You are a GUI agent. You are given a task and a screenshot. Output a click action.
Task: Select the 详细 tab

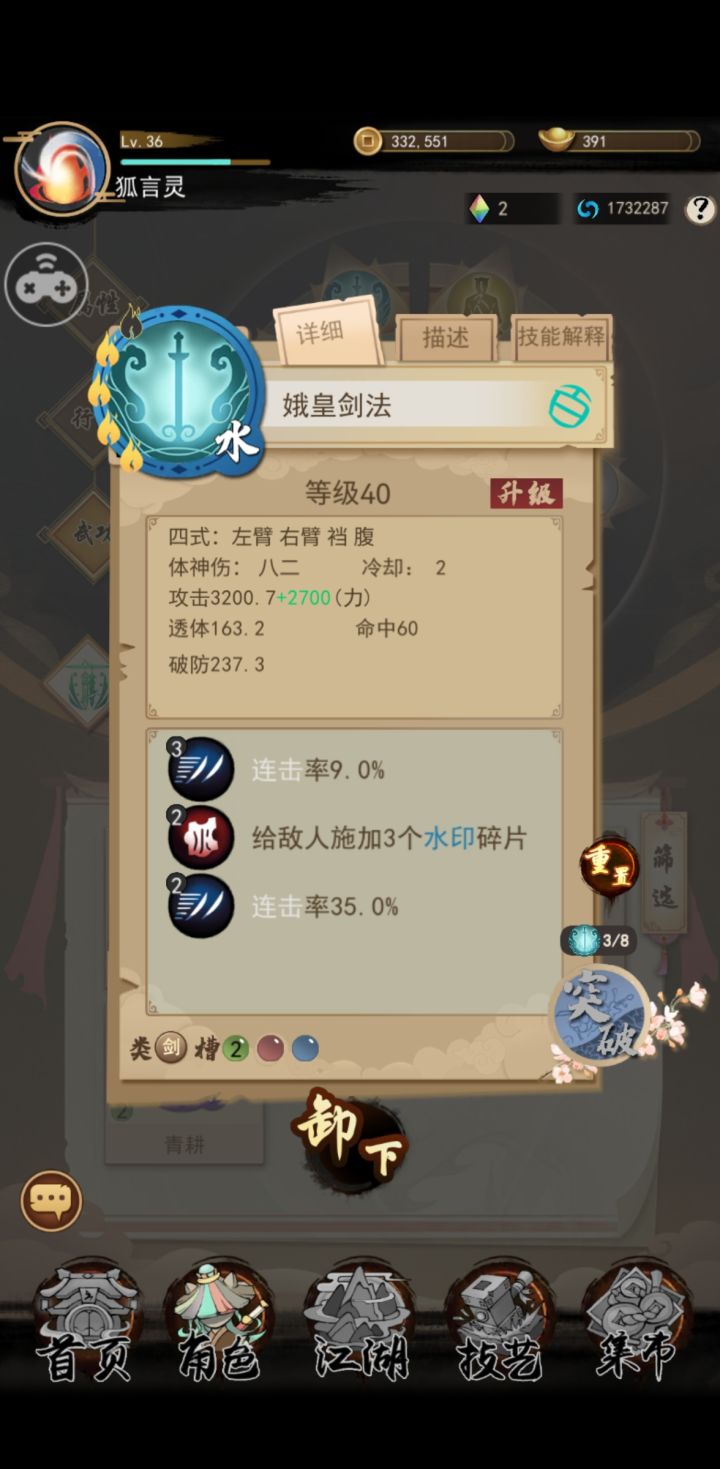coord(327,333)
